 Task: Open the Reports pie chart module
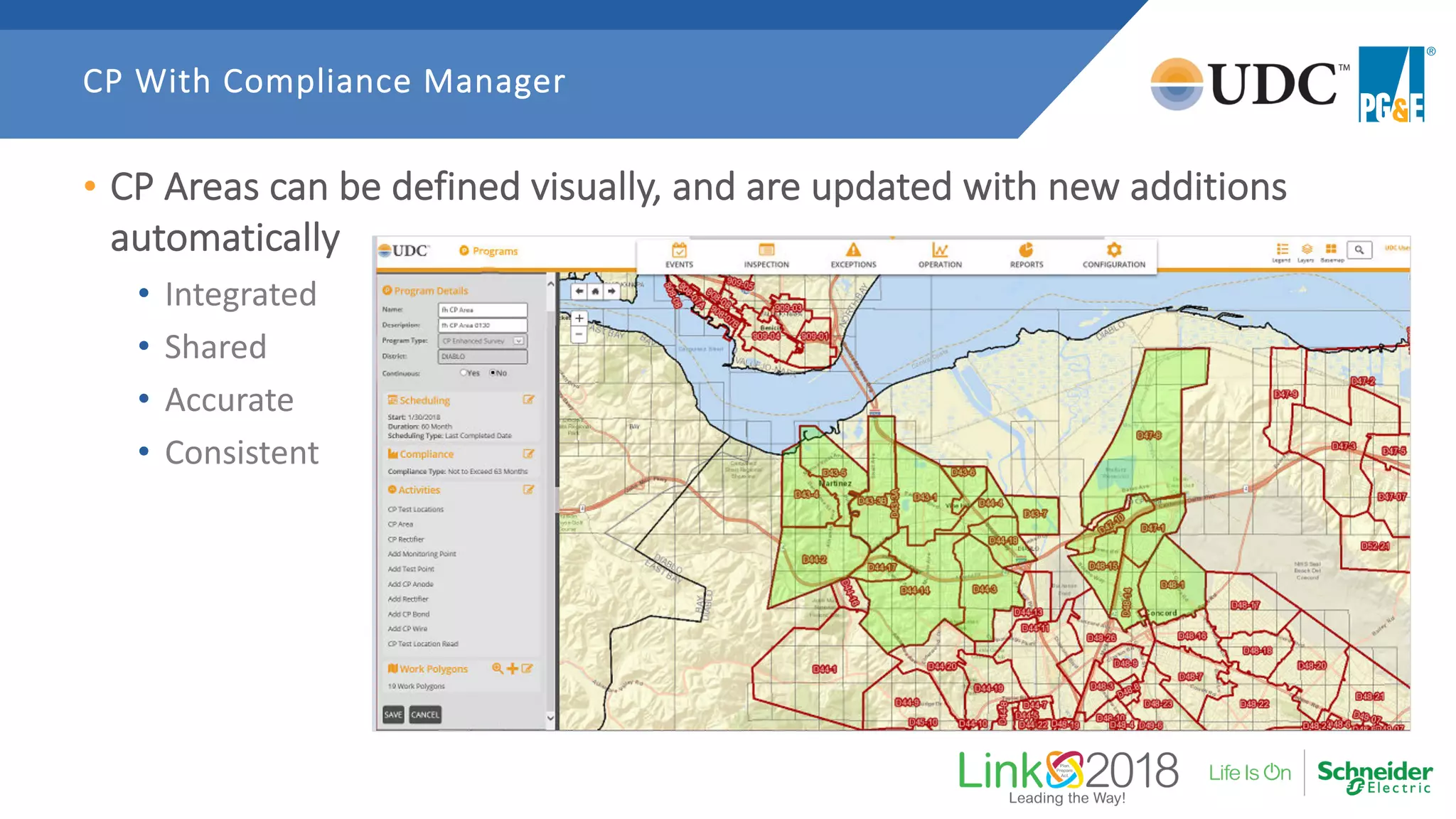pos(1026,255)
